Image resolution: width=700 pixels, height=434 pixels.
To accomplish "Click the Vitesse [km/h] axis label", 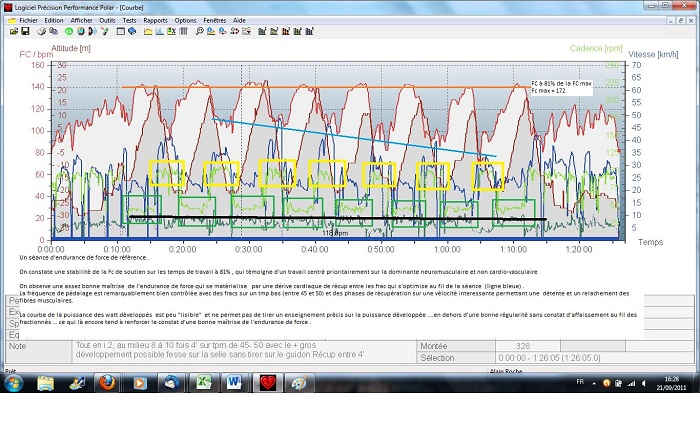I will [653, 54].
